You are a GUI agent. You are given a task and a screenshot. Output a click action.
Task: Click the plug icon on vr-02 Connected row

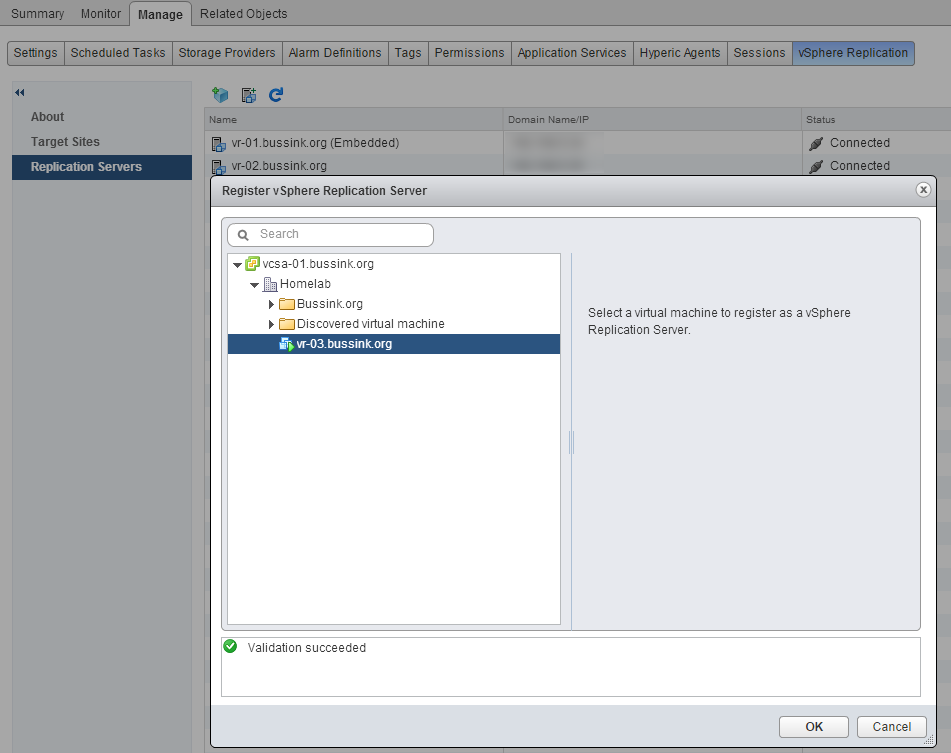[x=816, y=166]
